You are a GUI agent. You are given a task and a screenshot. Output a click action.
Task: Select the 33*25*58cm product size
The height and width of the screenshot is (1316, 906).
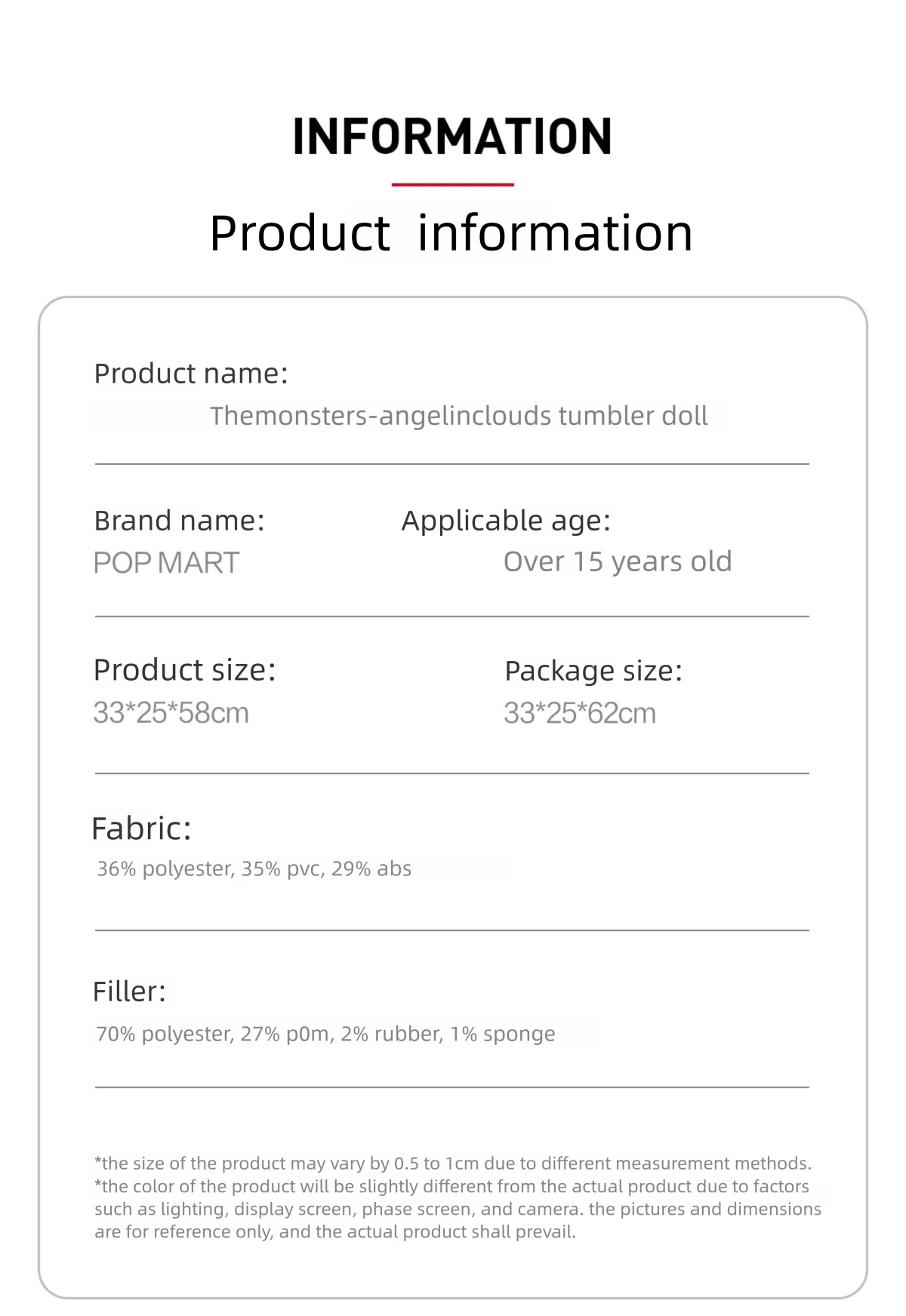coord(171,713)
